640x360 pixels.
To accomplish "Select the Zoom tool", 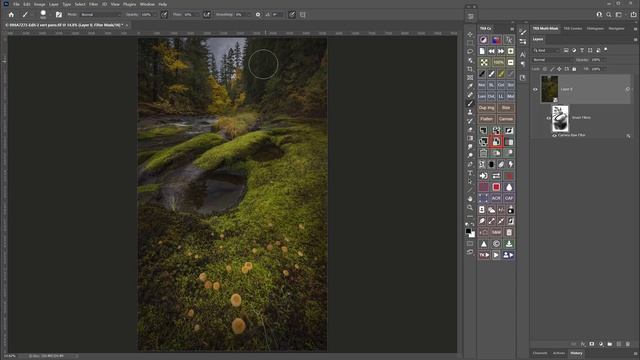I will coord(470,207).
